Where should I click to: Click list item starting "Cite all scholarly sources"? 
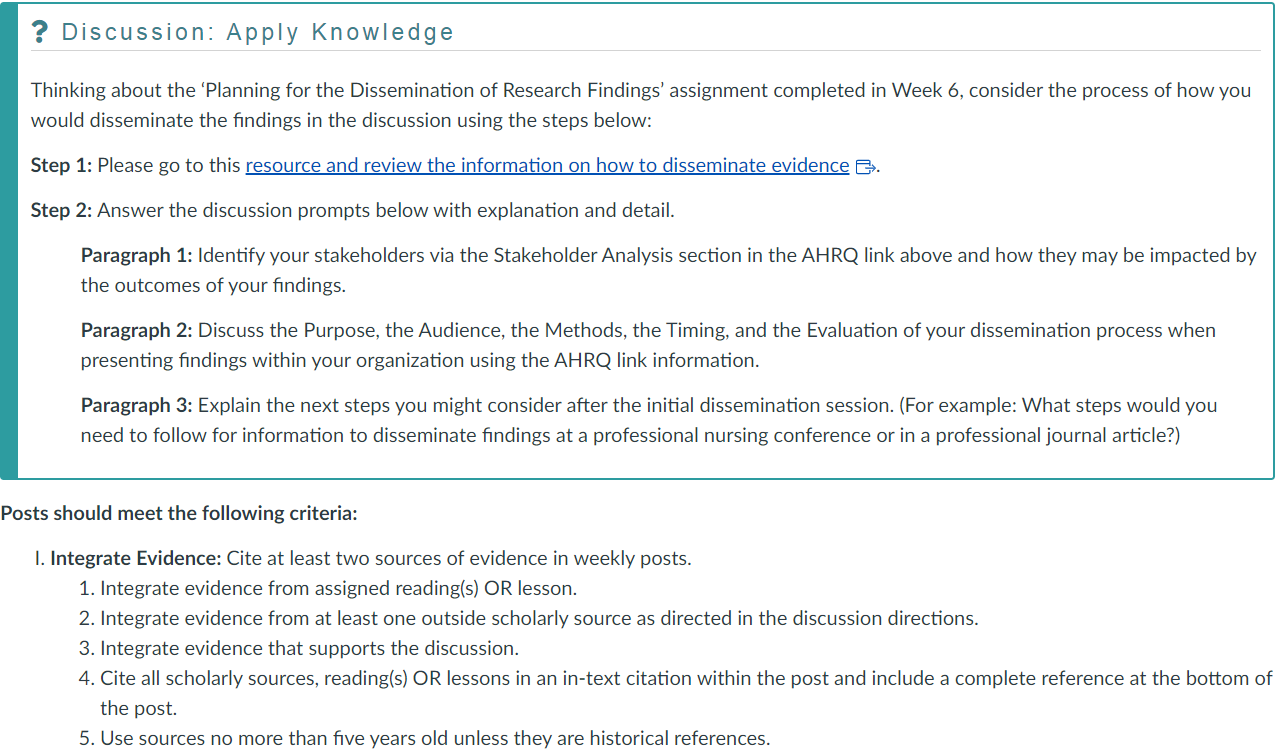click(686, 679)
